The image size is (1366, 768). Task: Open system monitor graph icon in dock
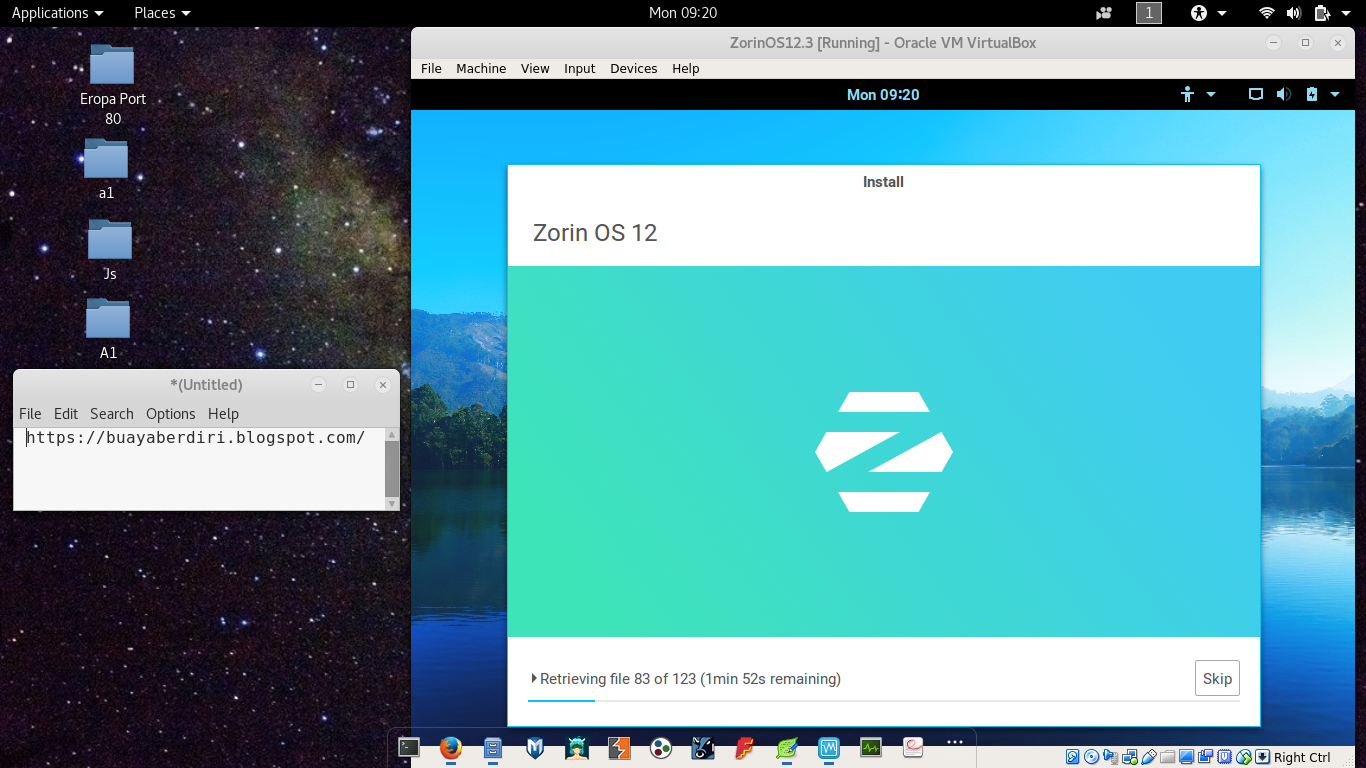[x=871, y=747]
